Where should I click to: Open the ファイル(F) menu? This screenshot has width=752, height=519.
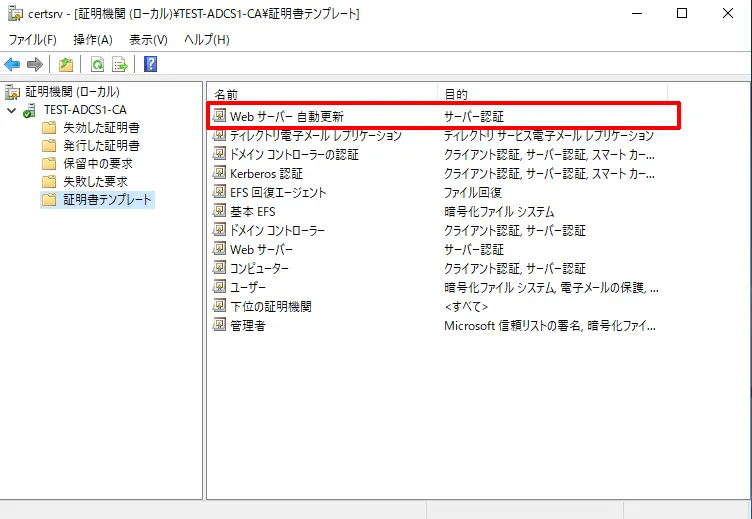pos(33,40)
